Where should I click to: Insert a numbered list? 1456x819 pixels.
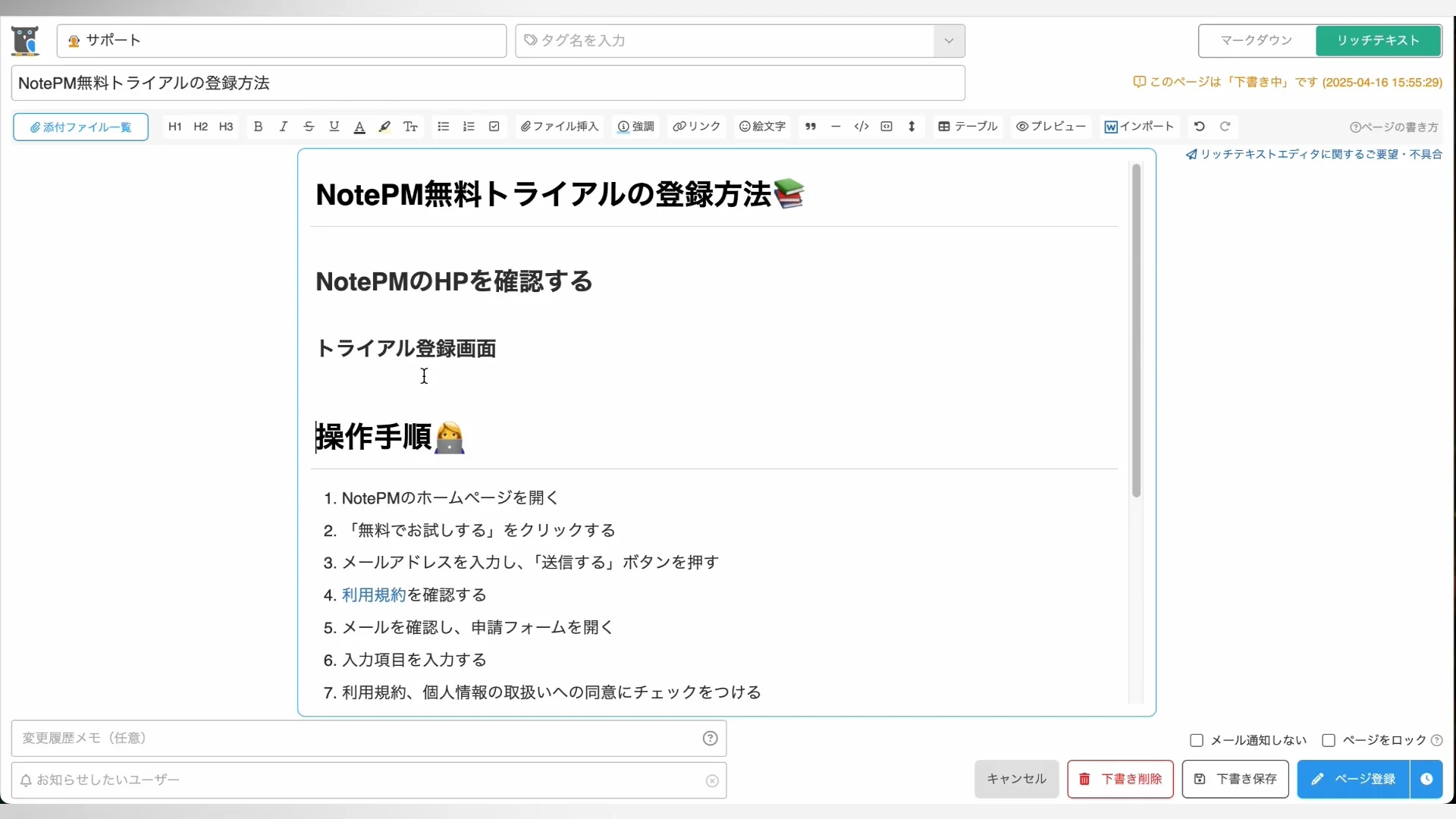tap(469, 127)
